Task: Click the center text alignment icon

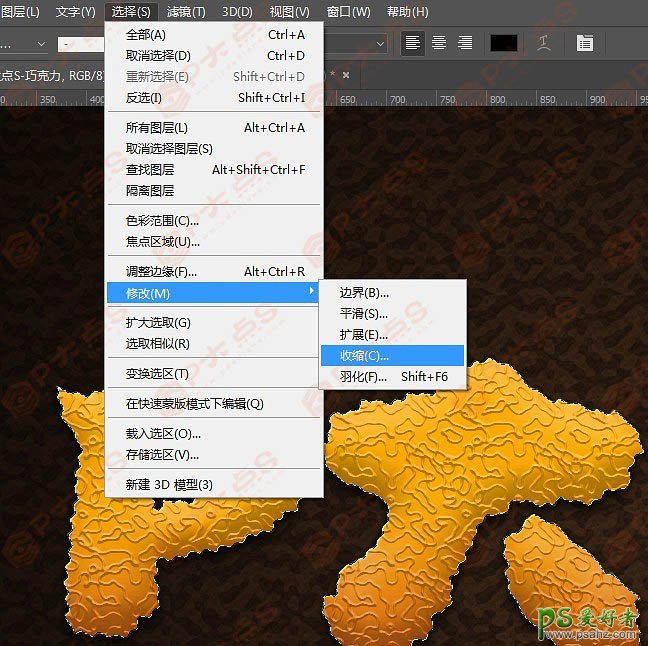Action: [438, 43]
